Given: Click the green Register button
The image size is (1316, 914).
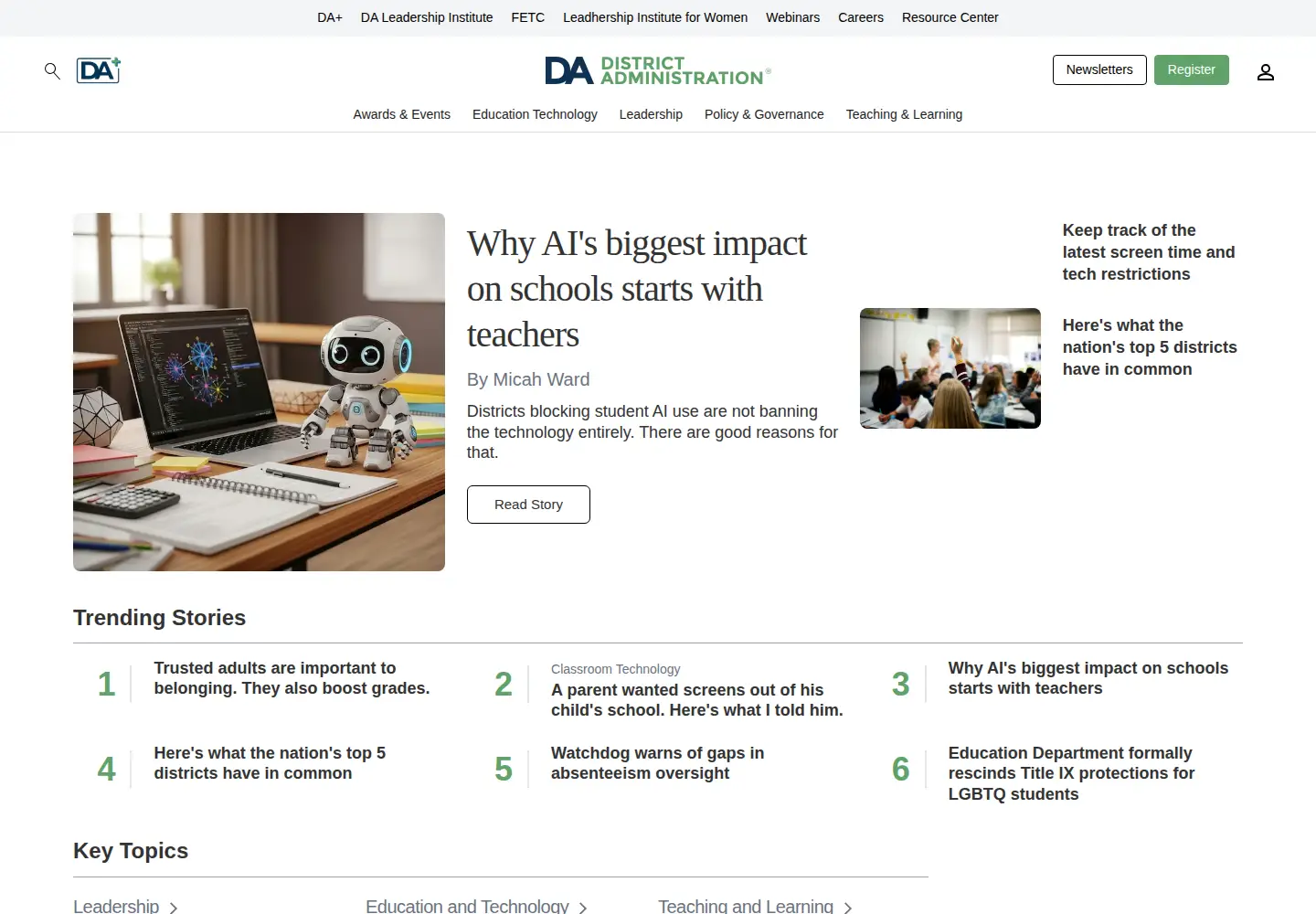Looking at the screenshot, I should point(1191,69).
